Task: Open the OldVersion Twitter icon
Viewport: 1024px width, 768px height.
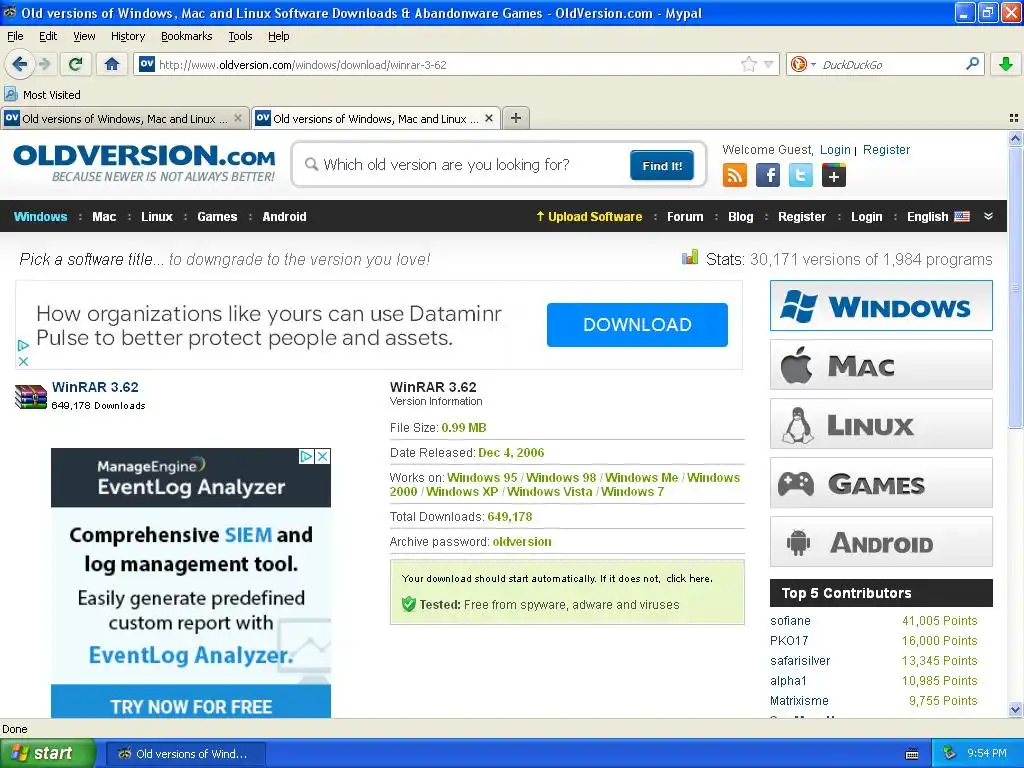Action: click(x=801, y=175)
